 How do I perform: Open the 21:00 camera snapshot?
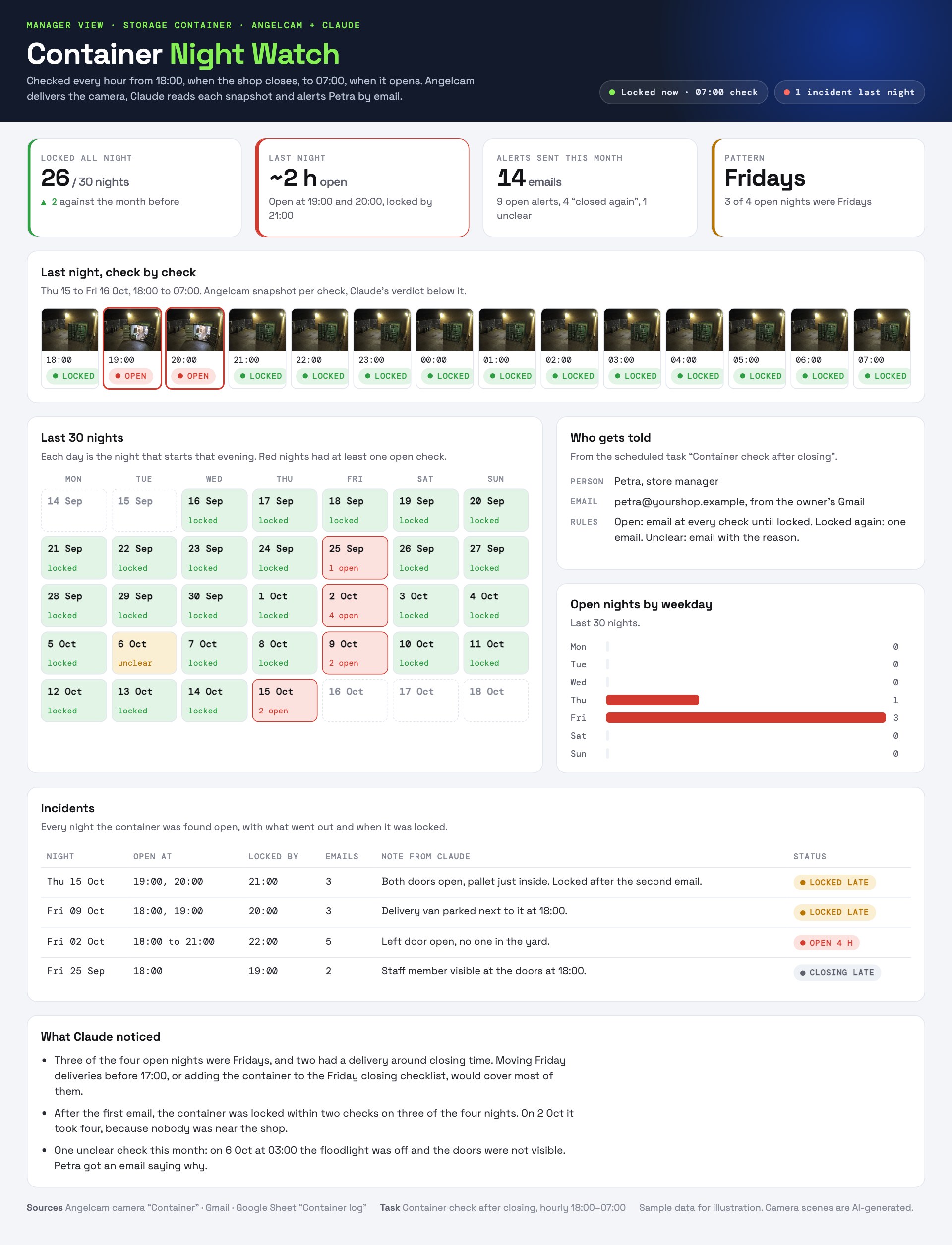click(257, 330)
